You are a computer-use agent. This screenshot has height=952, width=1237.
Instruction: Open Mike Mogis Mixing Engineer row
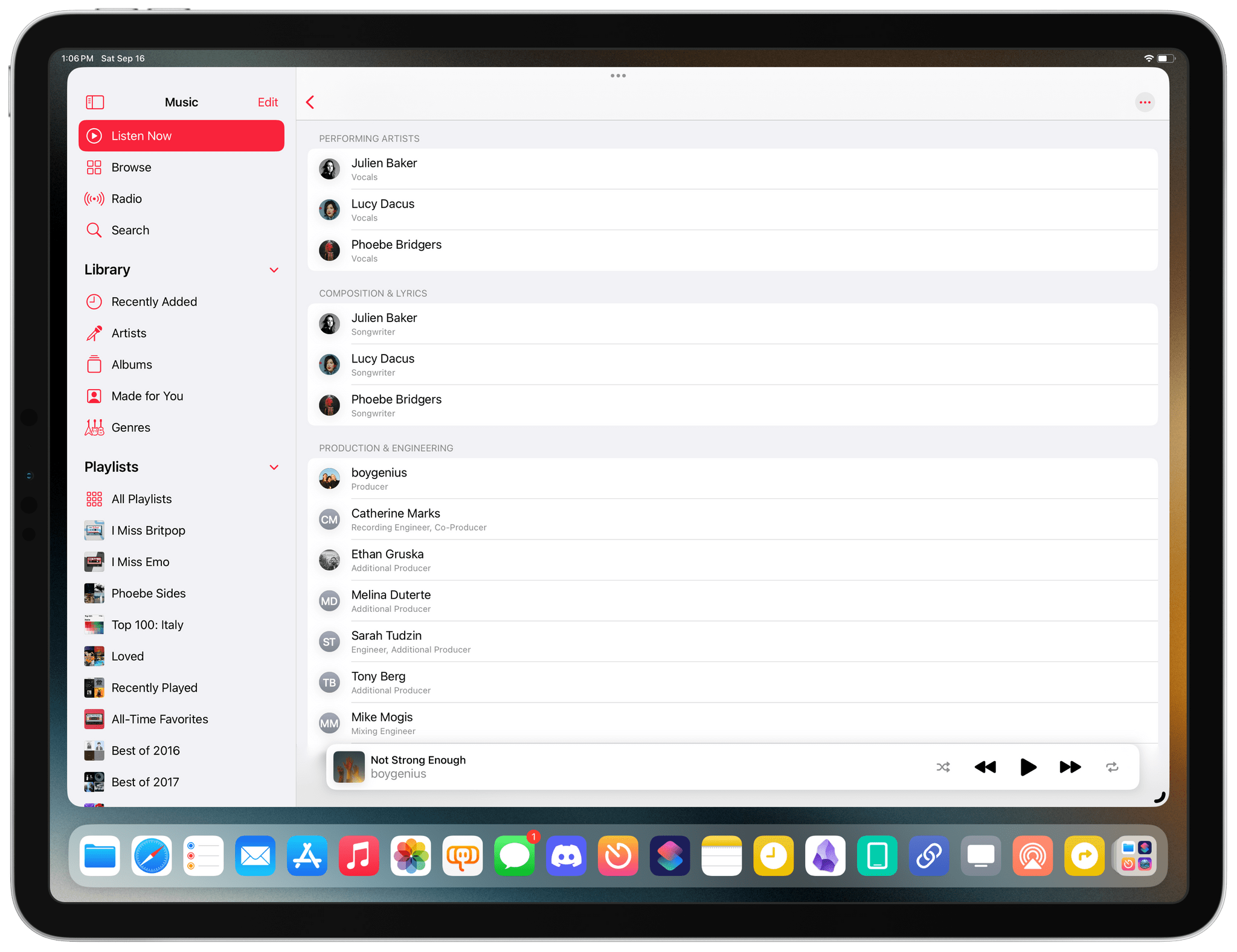pyautogui.click(x=733, y=723)
